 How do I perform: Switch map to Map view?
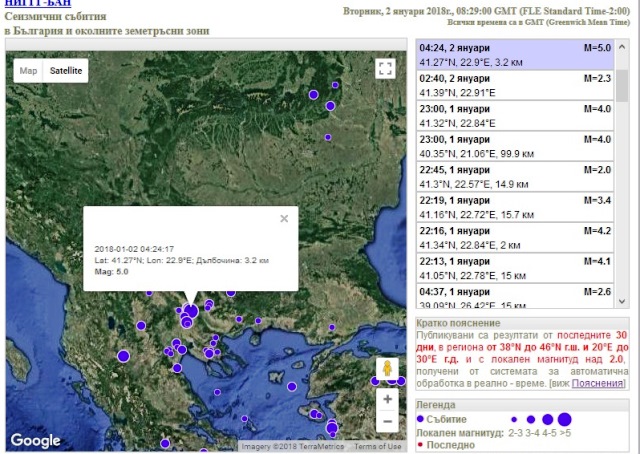[28, 70]
